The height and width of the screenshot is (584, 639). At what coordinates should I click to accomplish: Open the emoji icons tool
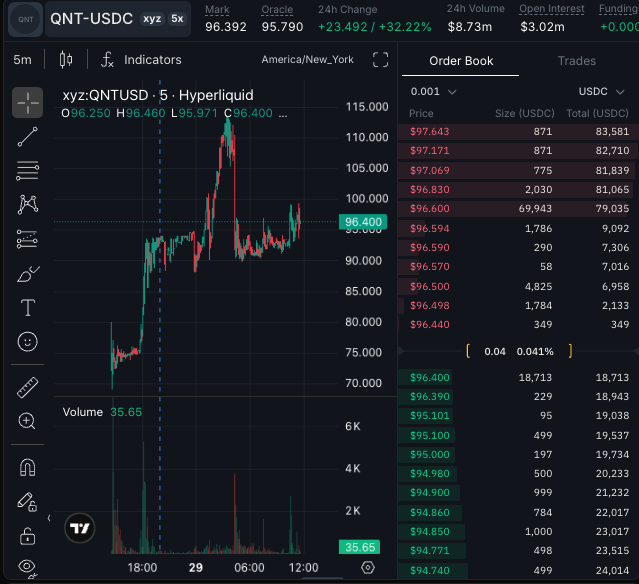[27, 342]
